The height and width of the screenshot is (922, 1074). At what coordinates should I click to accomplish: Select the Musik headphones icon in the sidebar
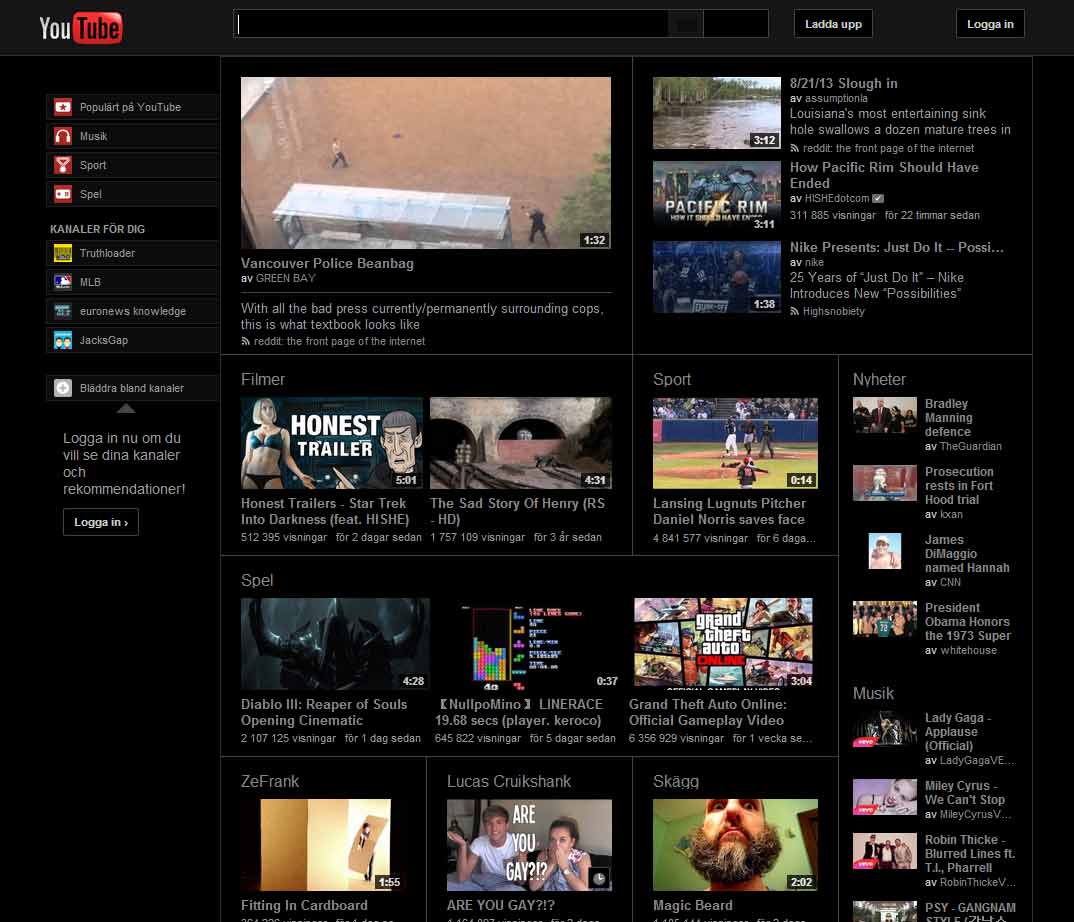point(62,135)
